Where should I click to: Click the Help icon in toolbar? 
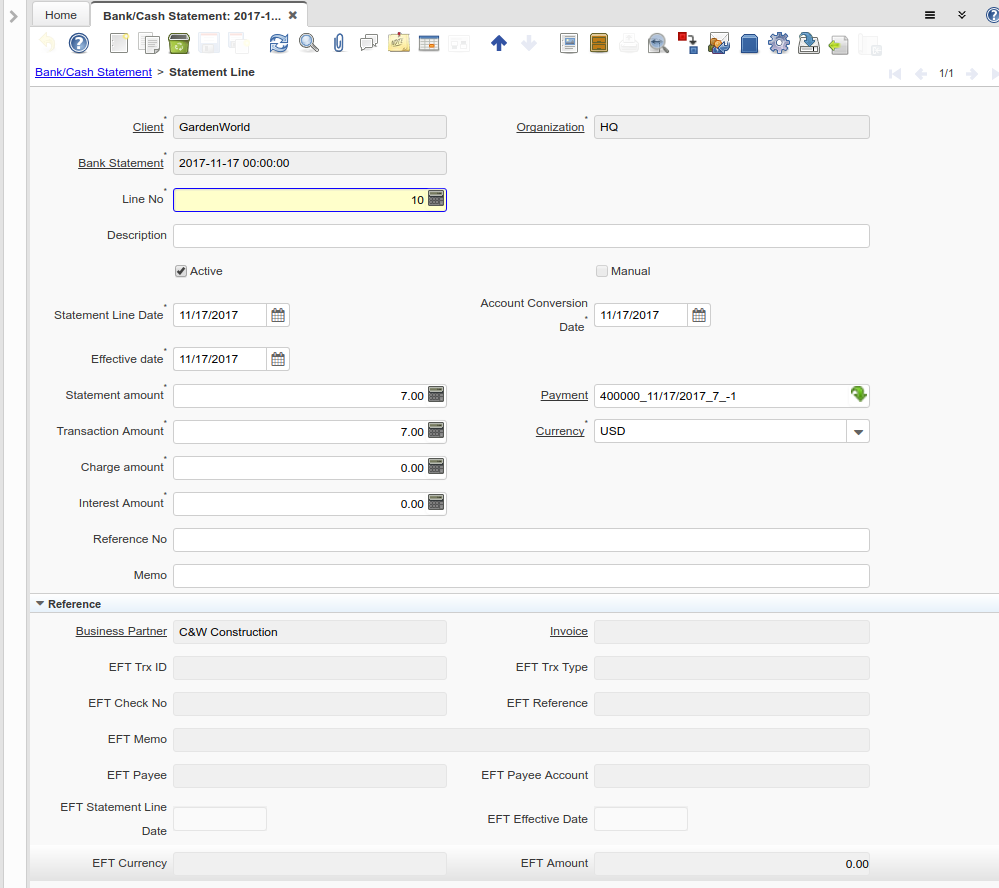79,43
